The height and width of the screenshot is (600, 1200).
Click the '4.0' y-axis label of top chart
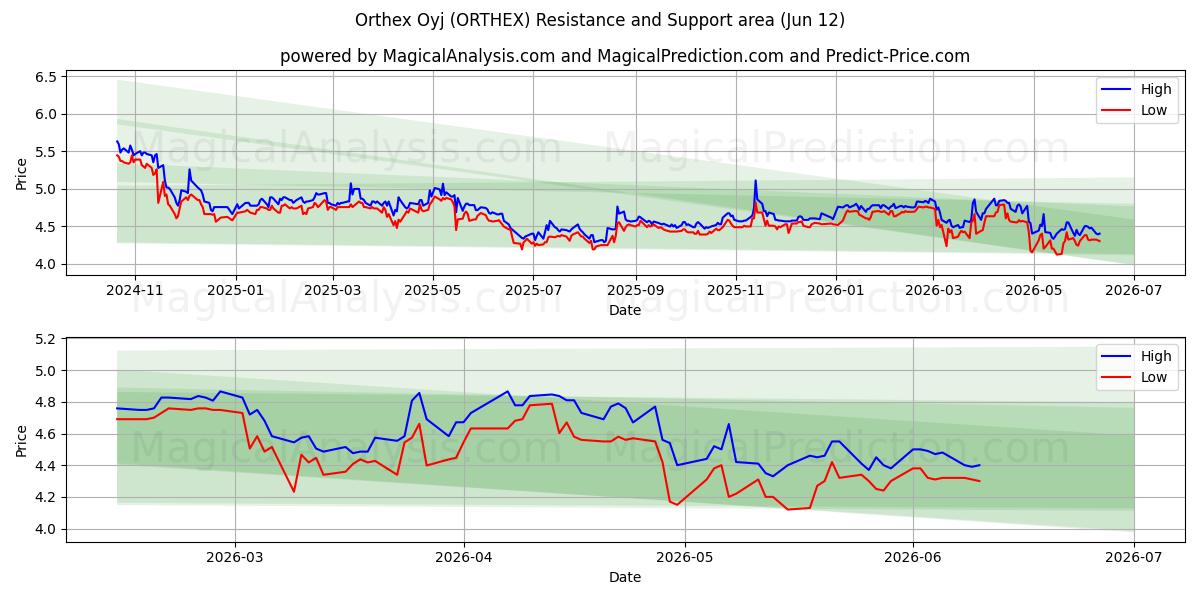tap(48, 264)
